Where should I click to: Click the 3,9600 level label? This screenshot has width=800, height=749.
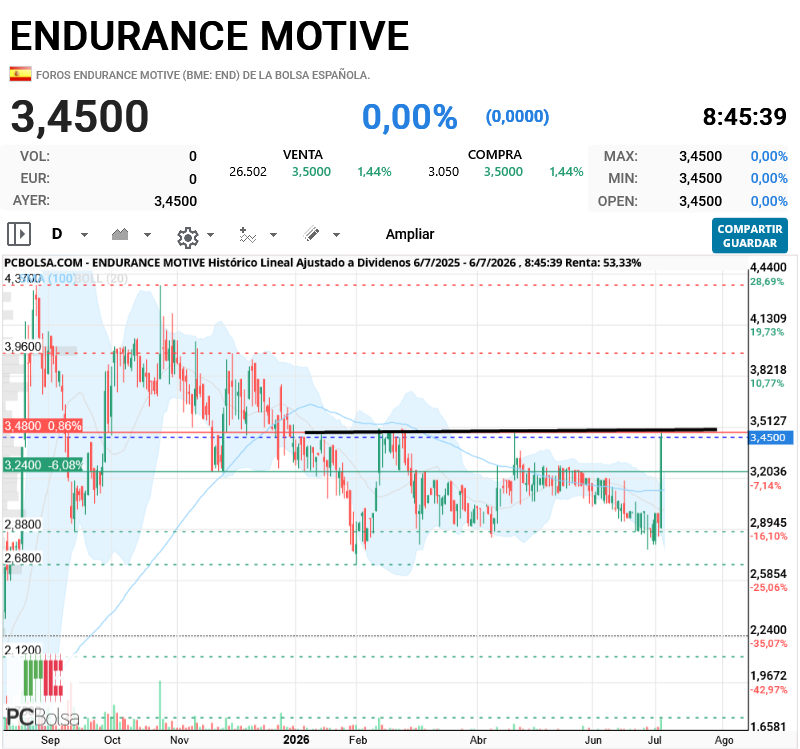click(x=22, y=346)
